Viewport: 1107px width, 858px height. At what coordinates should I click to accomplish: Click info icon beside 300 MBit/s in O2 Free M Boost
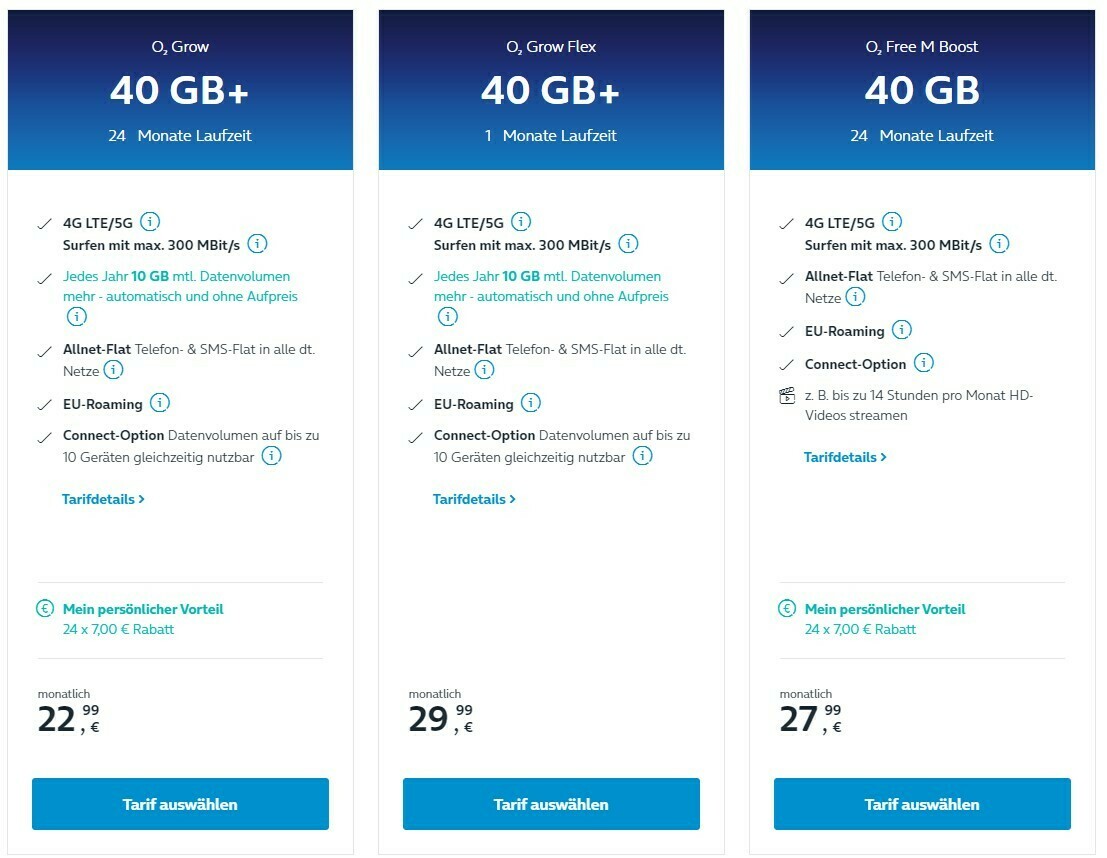point(999,244)
